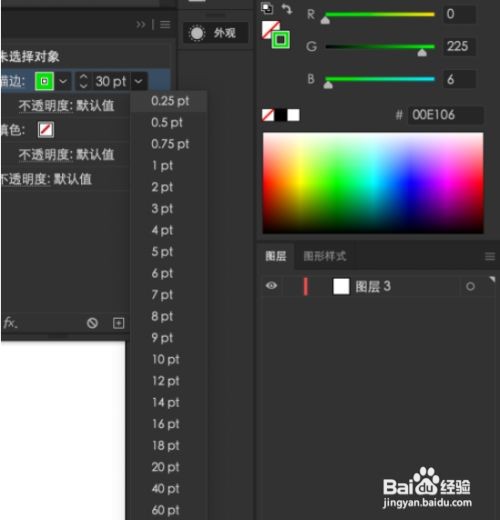500x520 pixels.
Task: Click the 30 pt stroke weight field
Action: (111, 81)
